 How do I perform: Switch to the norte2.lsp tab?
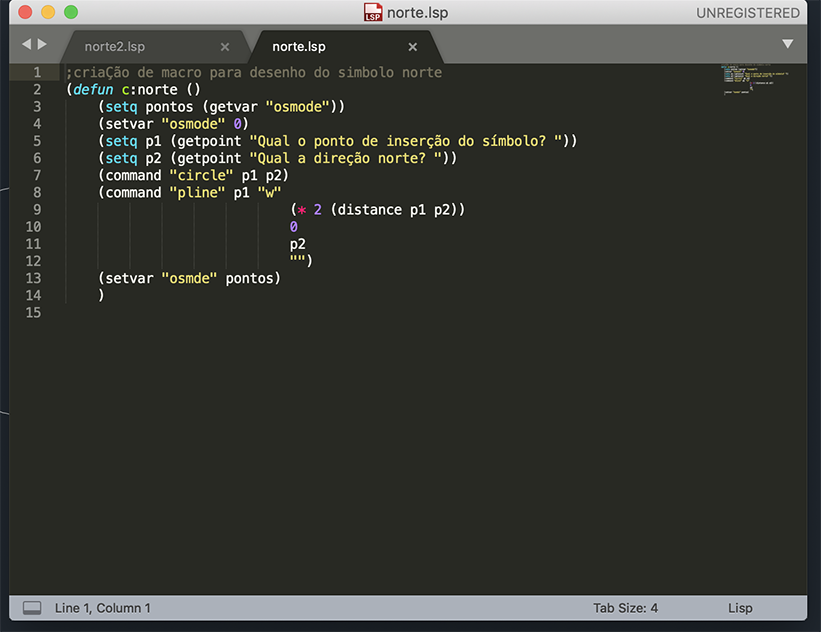(115, 47)
